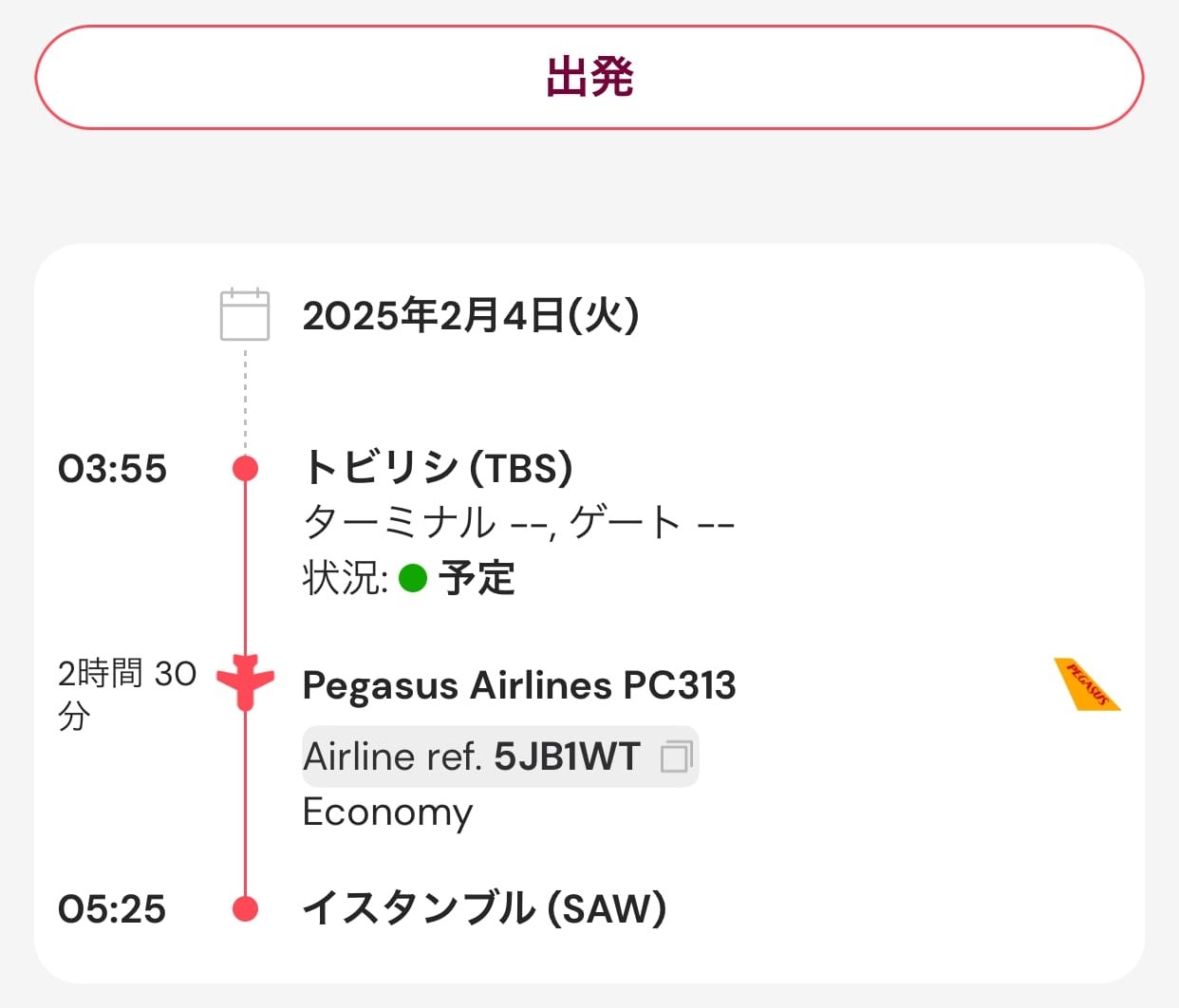Select the Istanbul arrival timeline dot

coord(245,908)
